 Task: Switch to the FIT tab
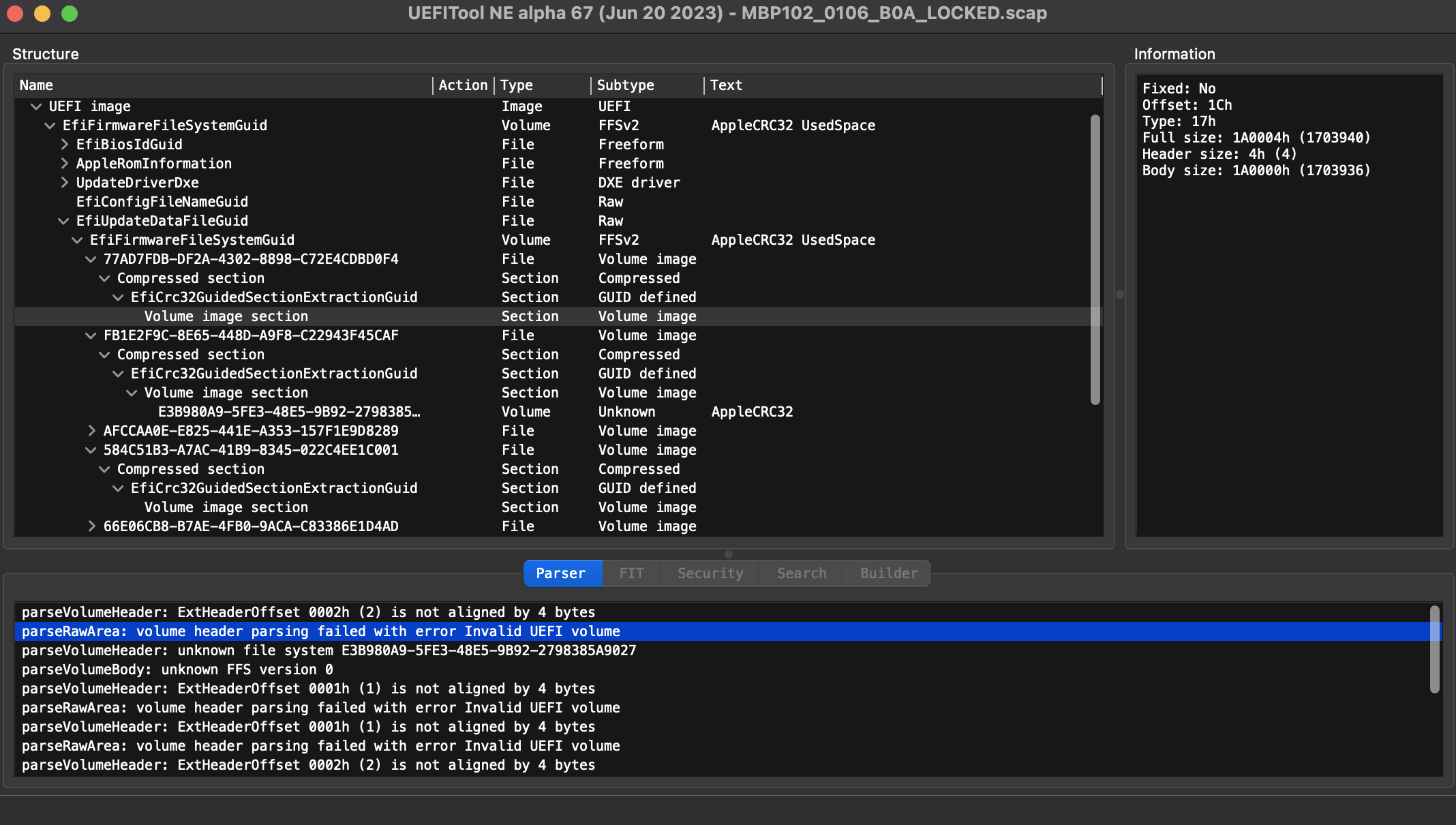[x=631, y=573]
